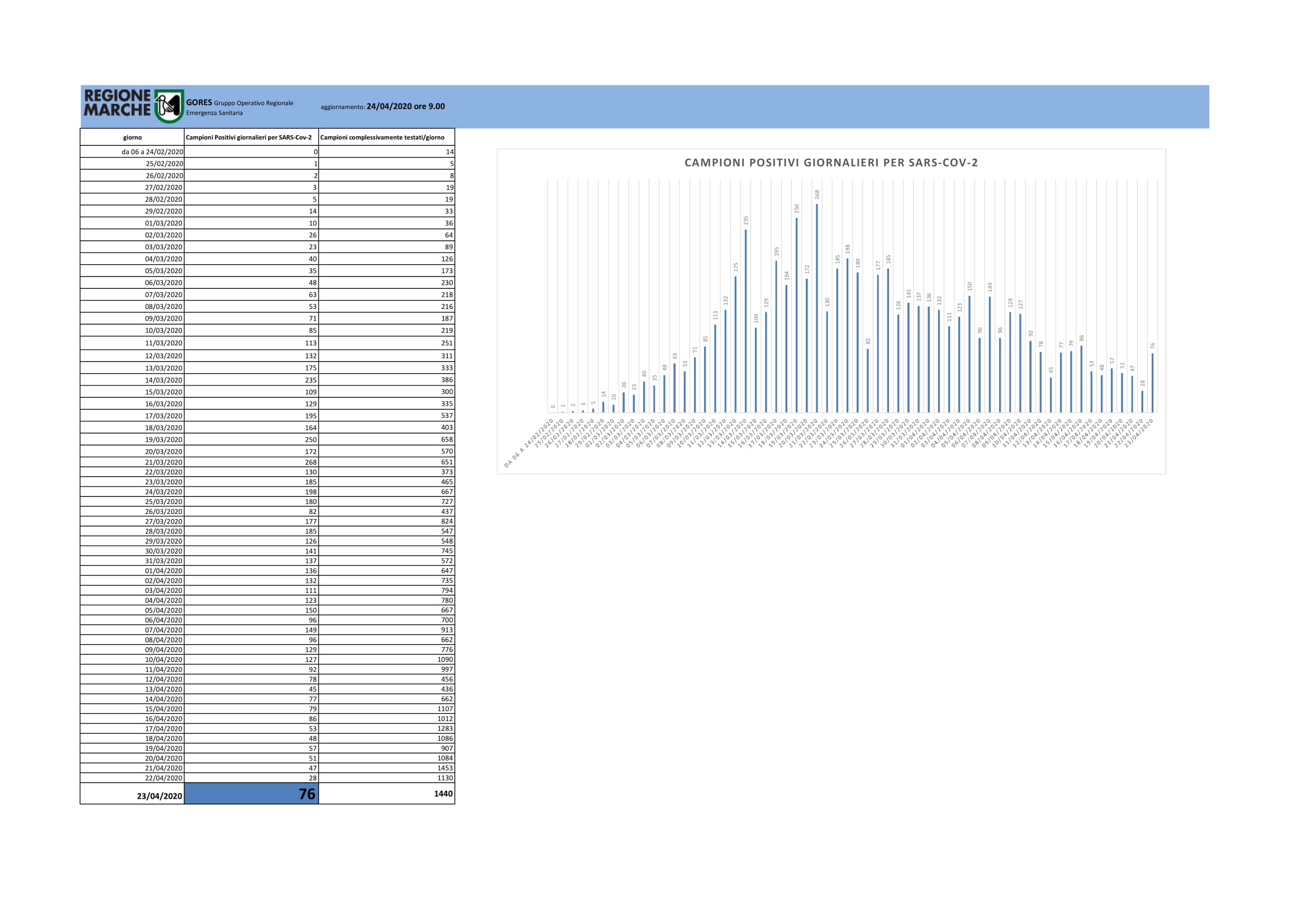This screenshot has height=924, width=1307.
Task: Select the highlighted blue cell showing 76
Action: tap(251, 794)
